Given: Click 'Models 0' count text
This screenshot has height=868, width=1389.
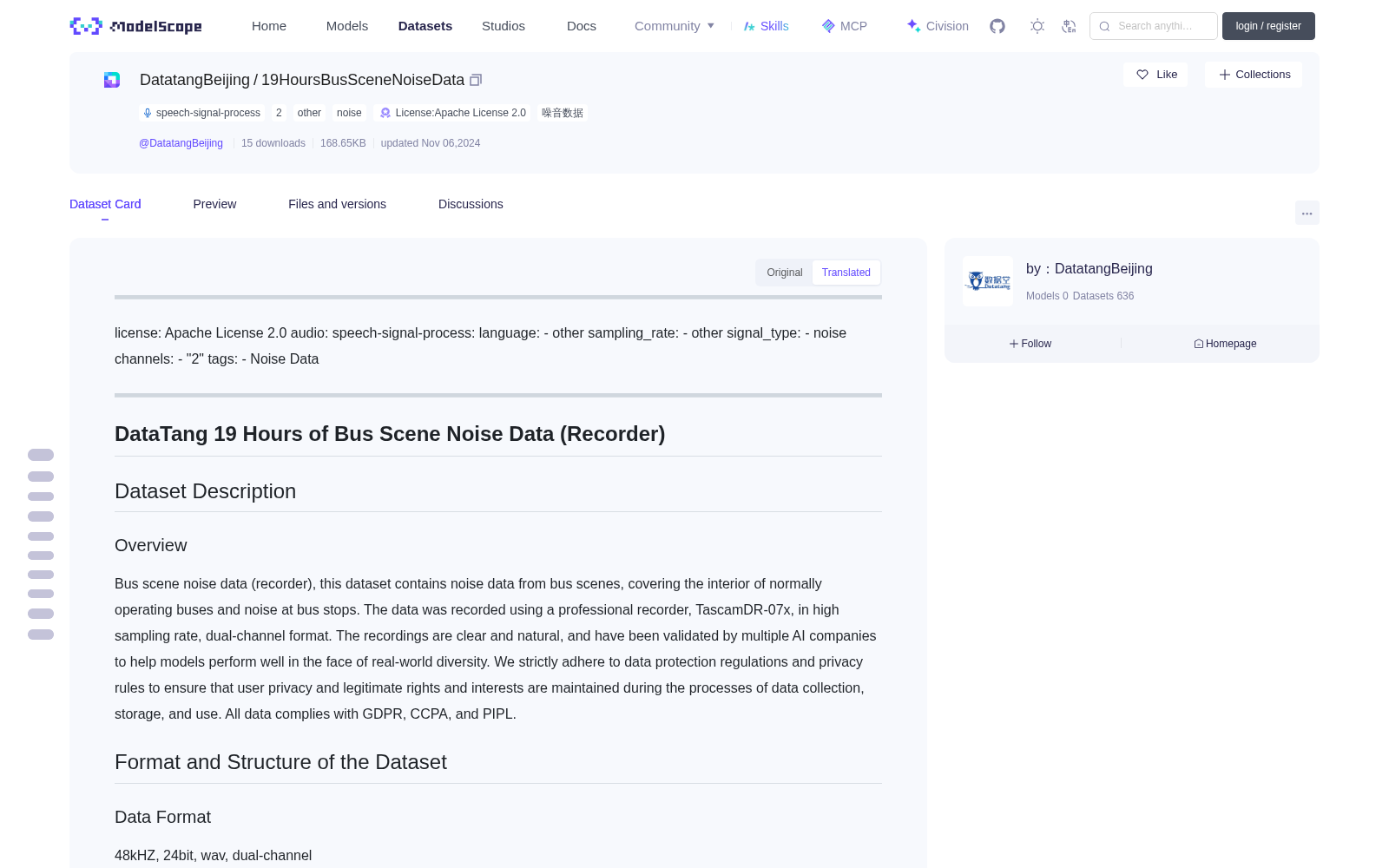Looking at the screenshot, I should (1047, 296).
